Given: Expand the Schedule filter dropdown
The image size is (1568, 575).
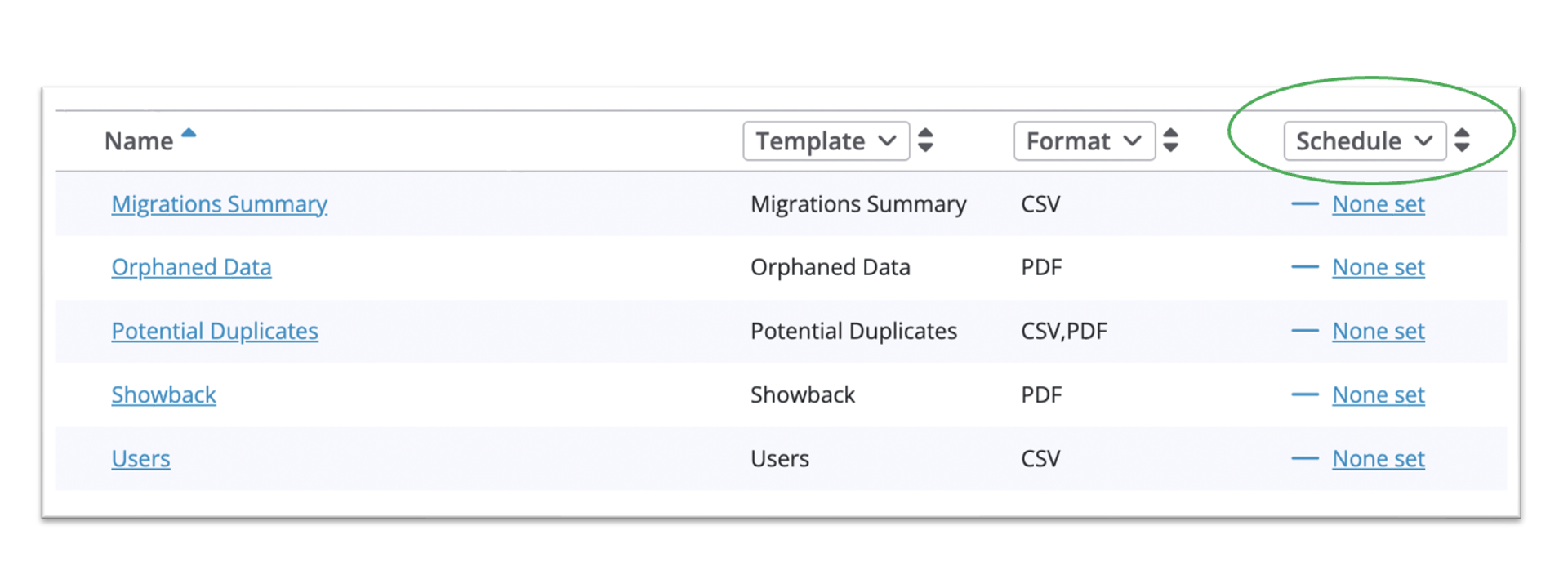Looking at the screenshot, I should tap(1364, 141).
